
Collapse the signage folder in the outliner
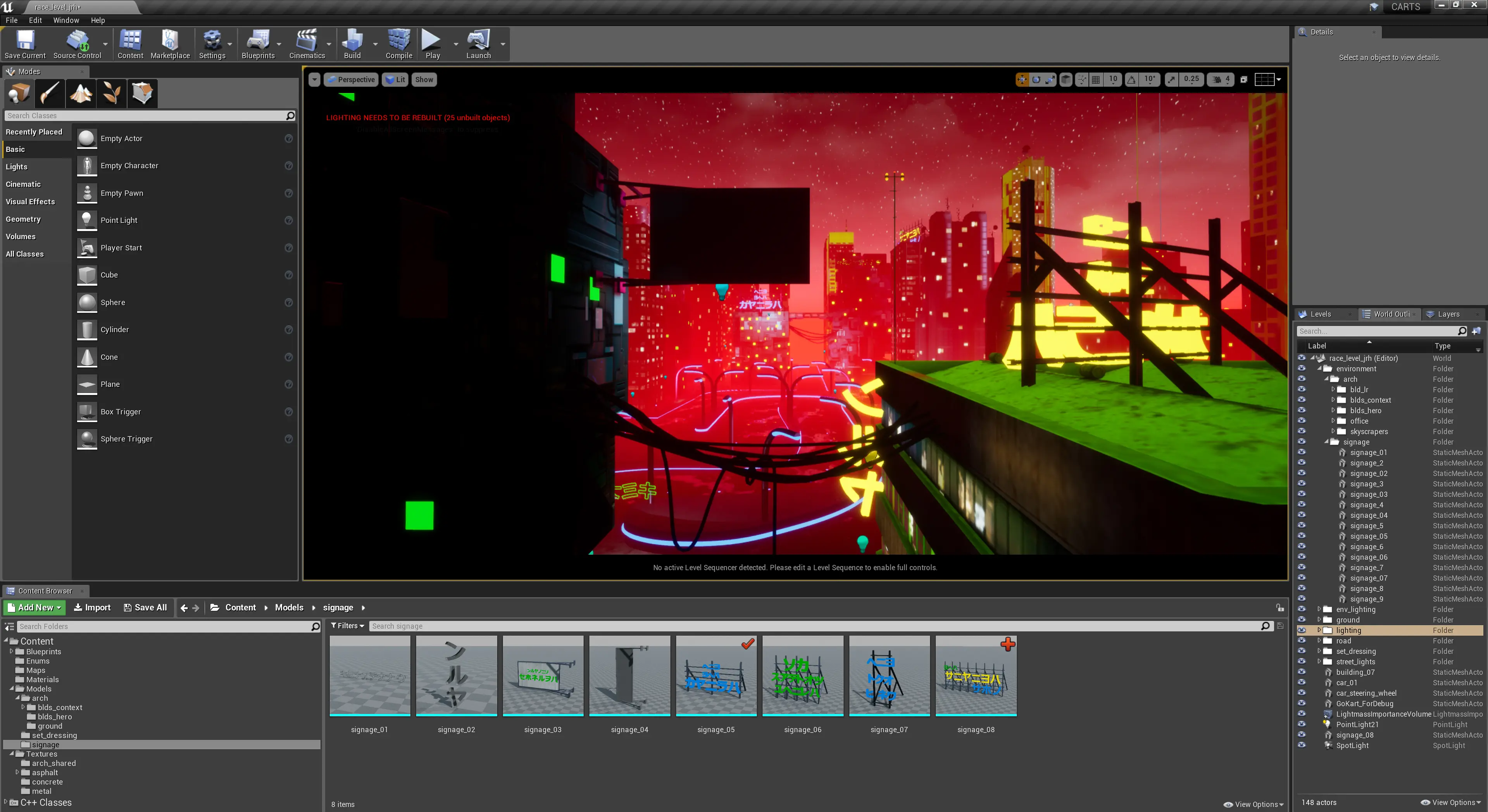pyautogui.click(x=1326, y=442)
